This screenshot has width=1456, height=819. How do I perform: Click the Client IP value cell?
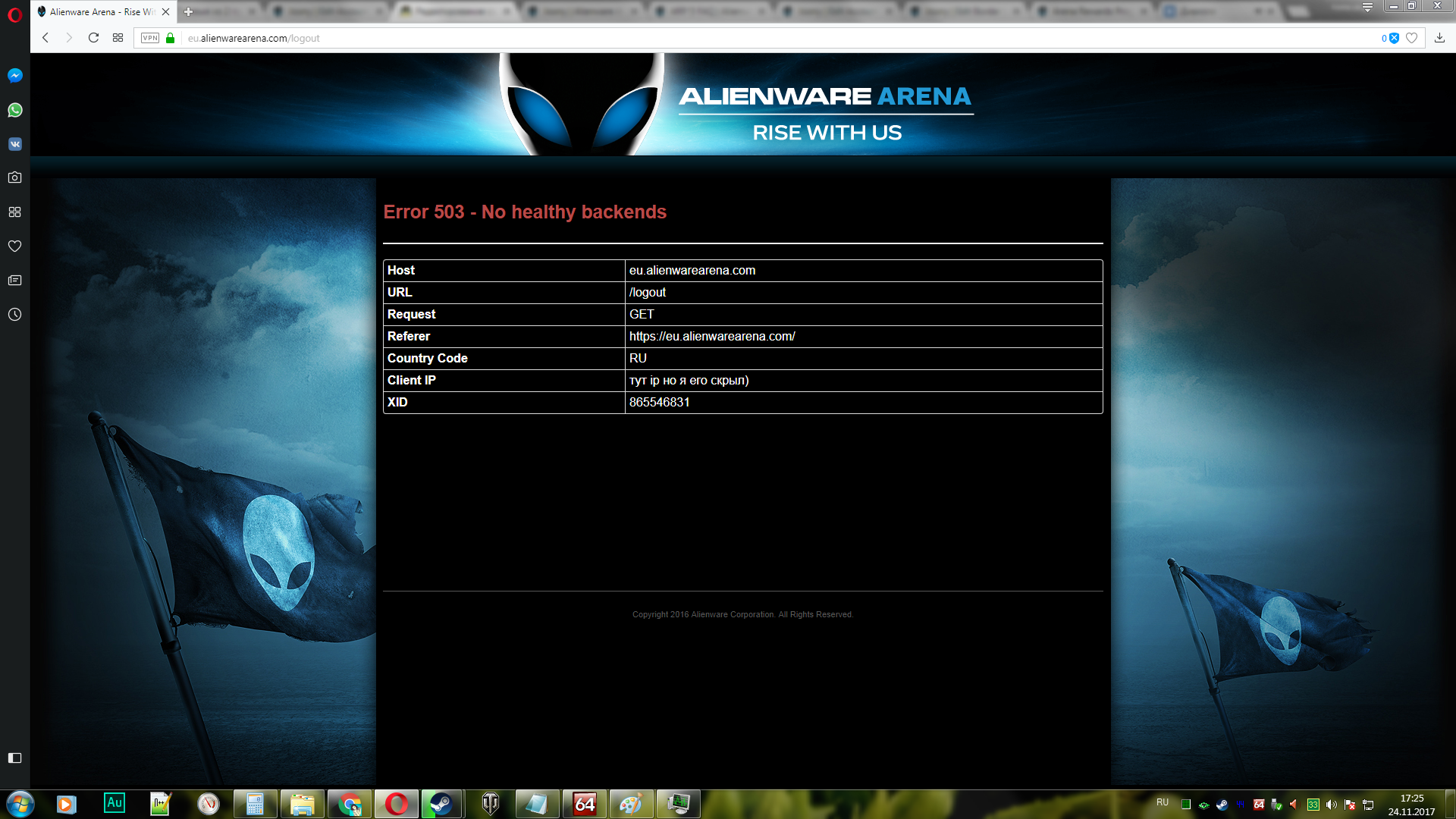tap(864, 381)
